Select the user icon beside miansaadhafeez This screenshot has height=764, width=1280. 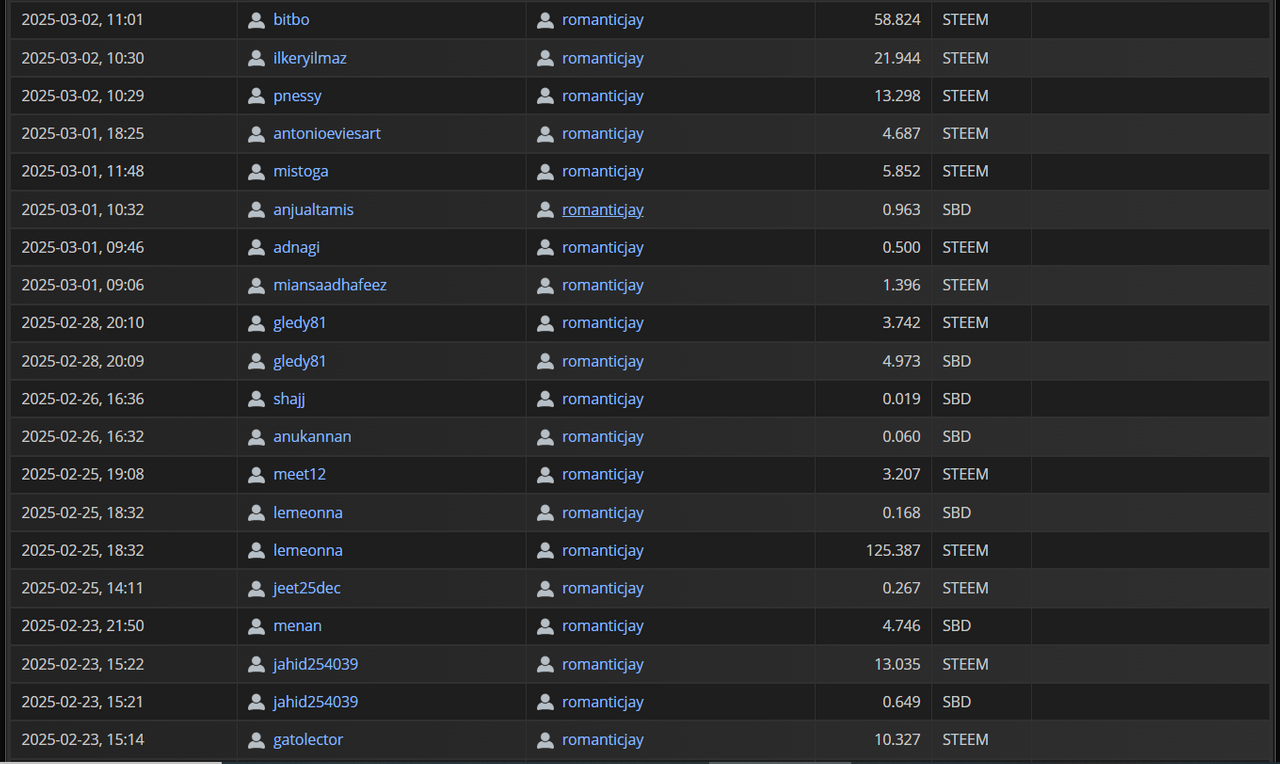[256, 285]
